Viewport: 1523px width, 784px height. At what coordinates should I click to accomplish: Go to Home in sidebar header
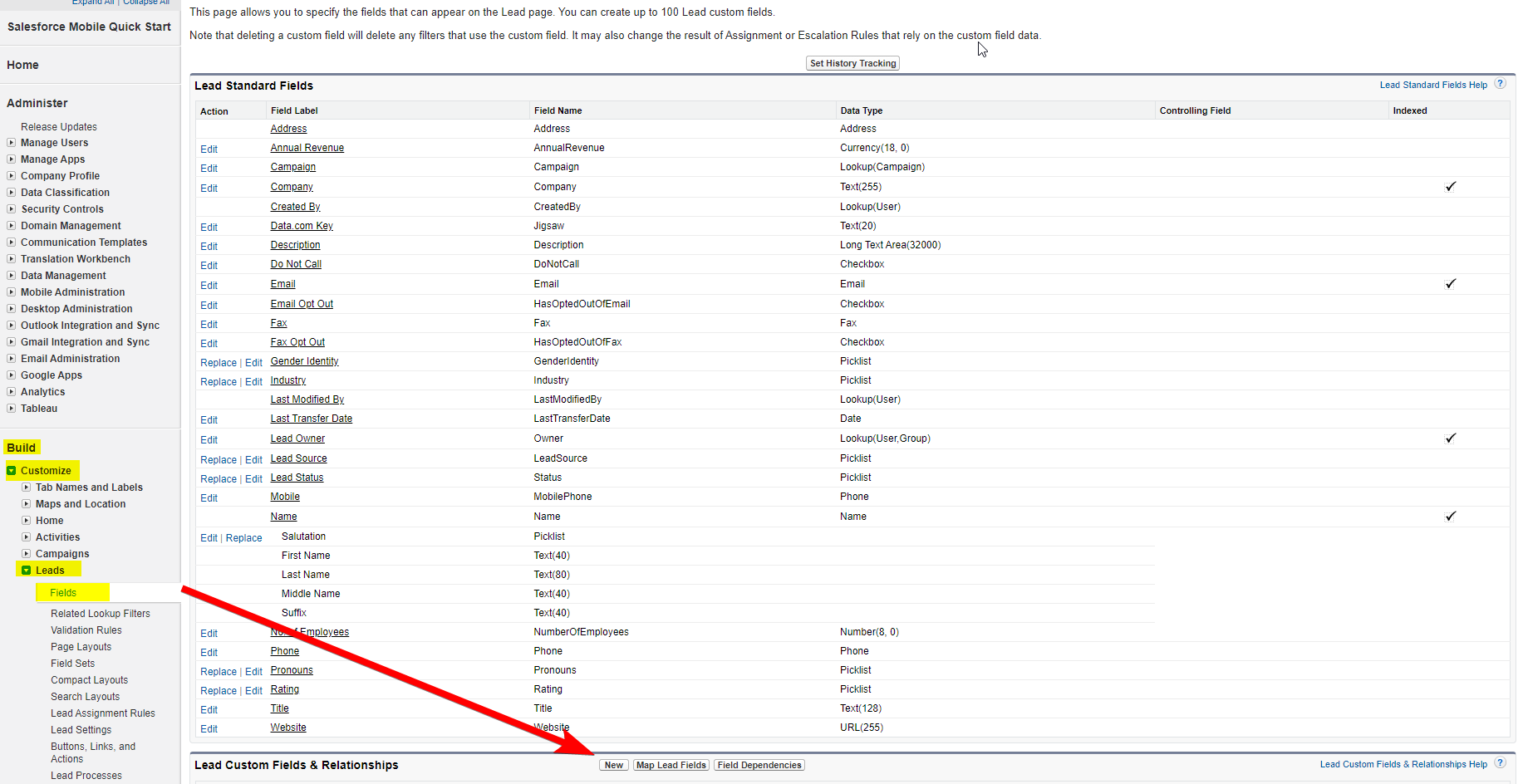pos(22,65)
